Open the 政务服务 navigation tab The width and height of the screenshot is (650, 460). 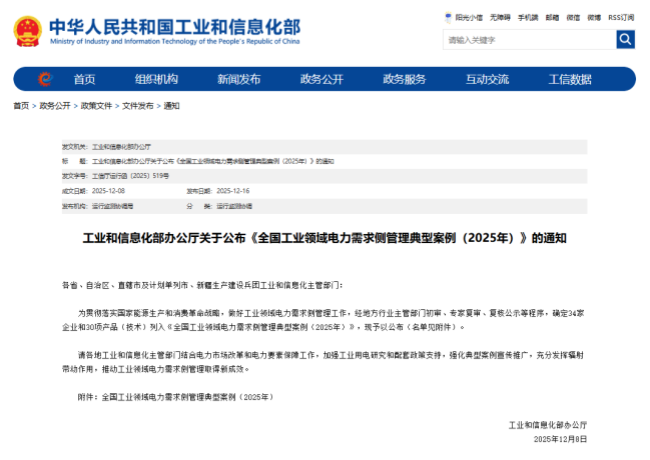coord(405,79)
